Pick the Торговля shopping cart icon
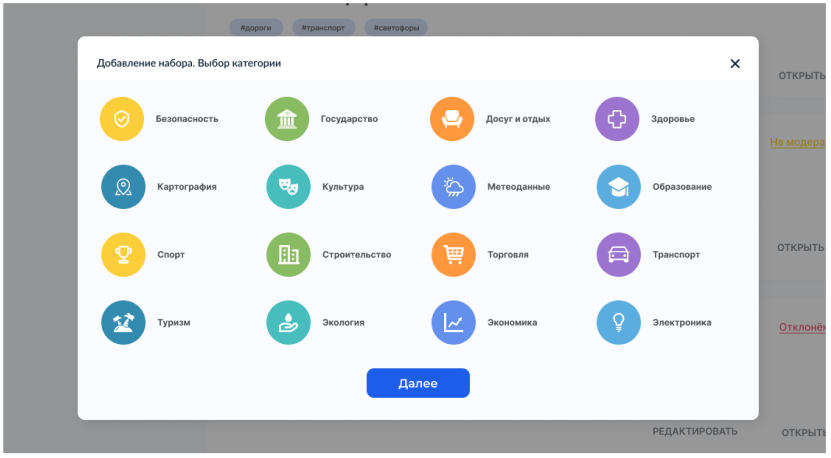The height and width of the screenshot is (458, 831). pyautogui.click(x=452, y=255)
